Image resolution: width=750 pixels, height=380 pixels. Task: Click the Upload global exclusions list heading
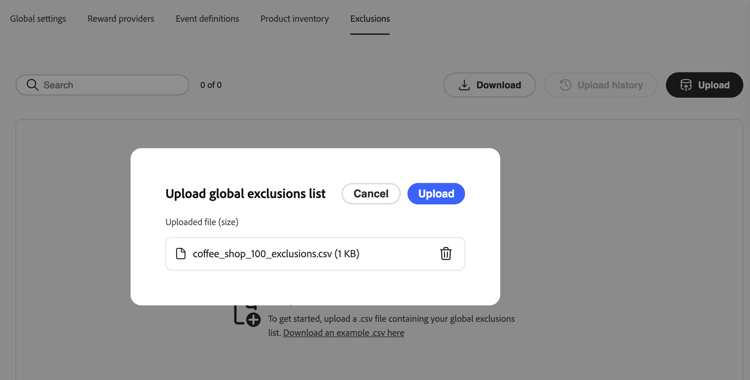pyautogui.click(x=245, y=194)
